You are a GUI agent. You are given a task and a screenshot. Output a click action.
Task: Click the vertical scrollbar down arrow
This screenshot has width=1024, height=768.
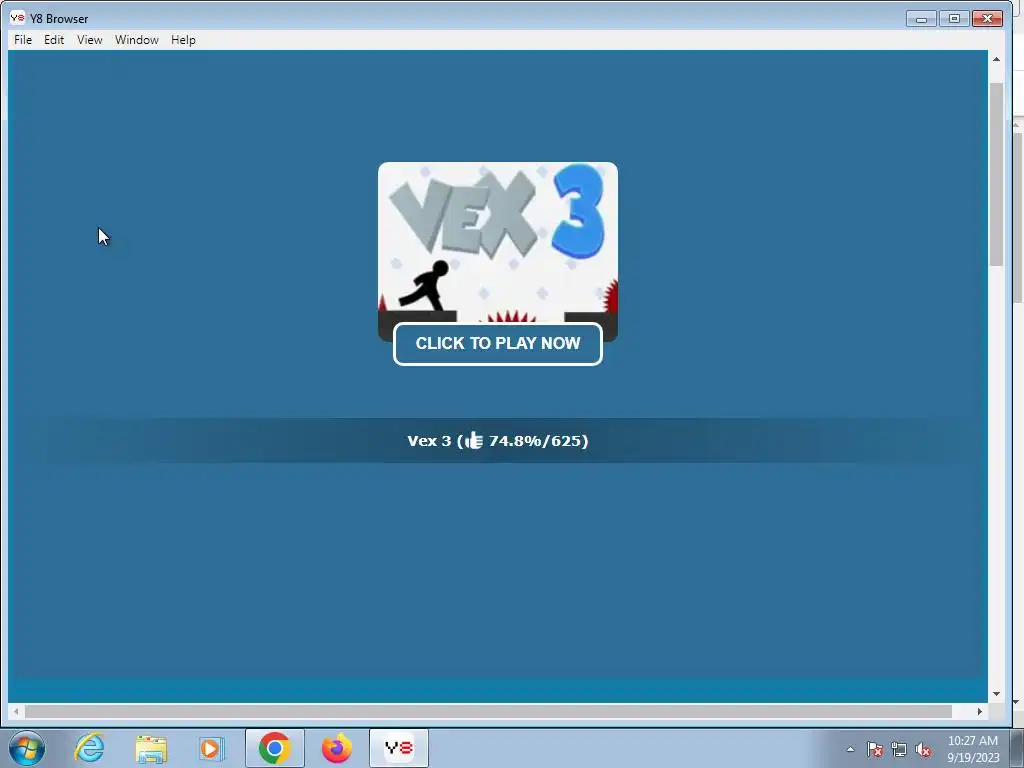996,694
